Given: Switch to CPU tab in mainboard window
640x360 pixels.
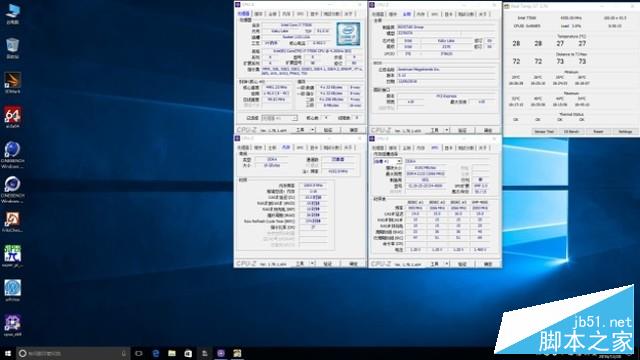Looking at the screenshot, I should pyautogui.click(x=379, y=14).
